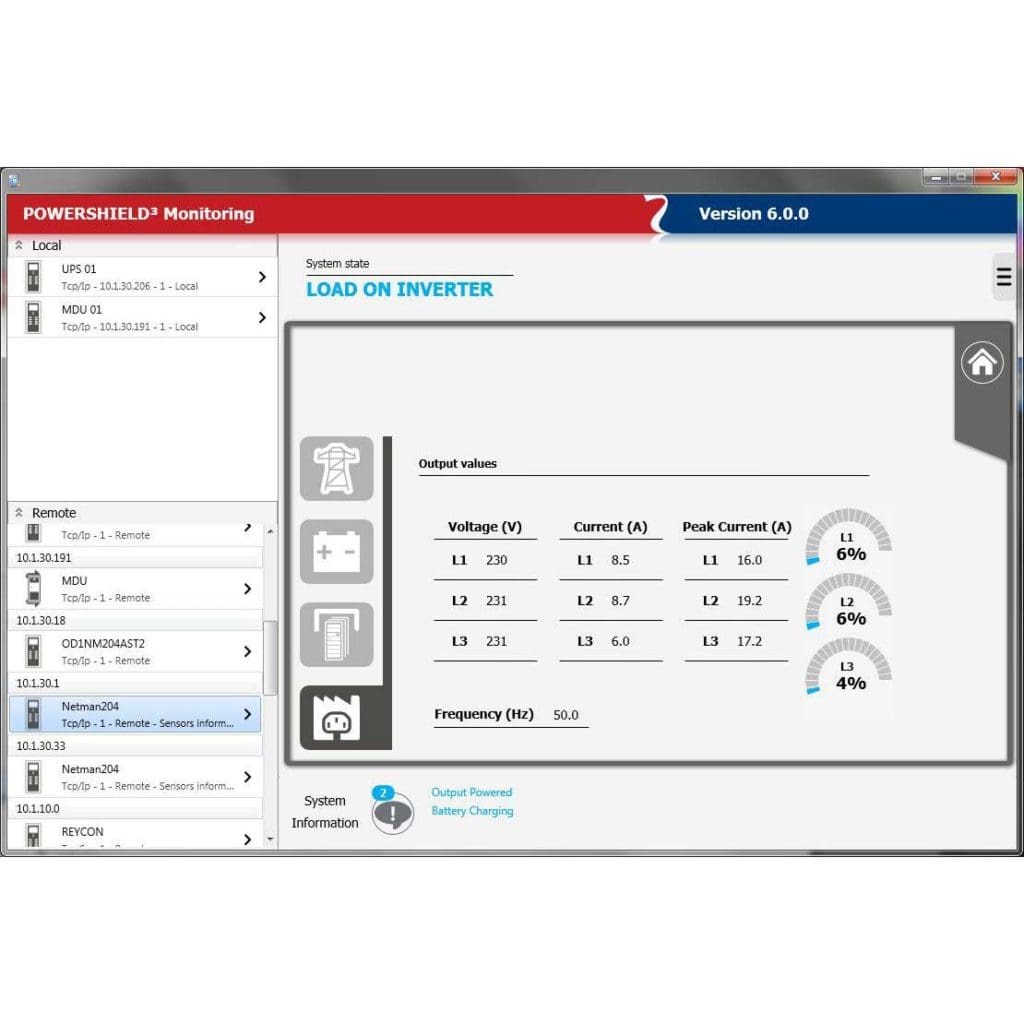Click the 10.1.30.18 group header
Screen dimensions: 1024x1024
click(135, 620)
